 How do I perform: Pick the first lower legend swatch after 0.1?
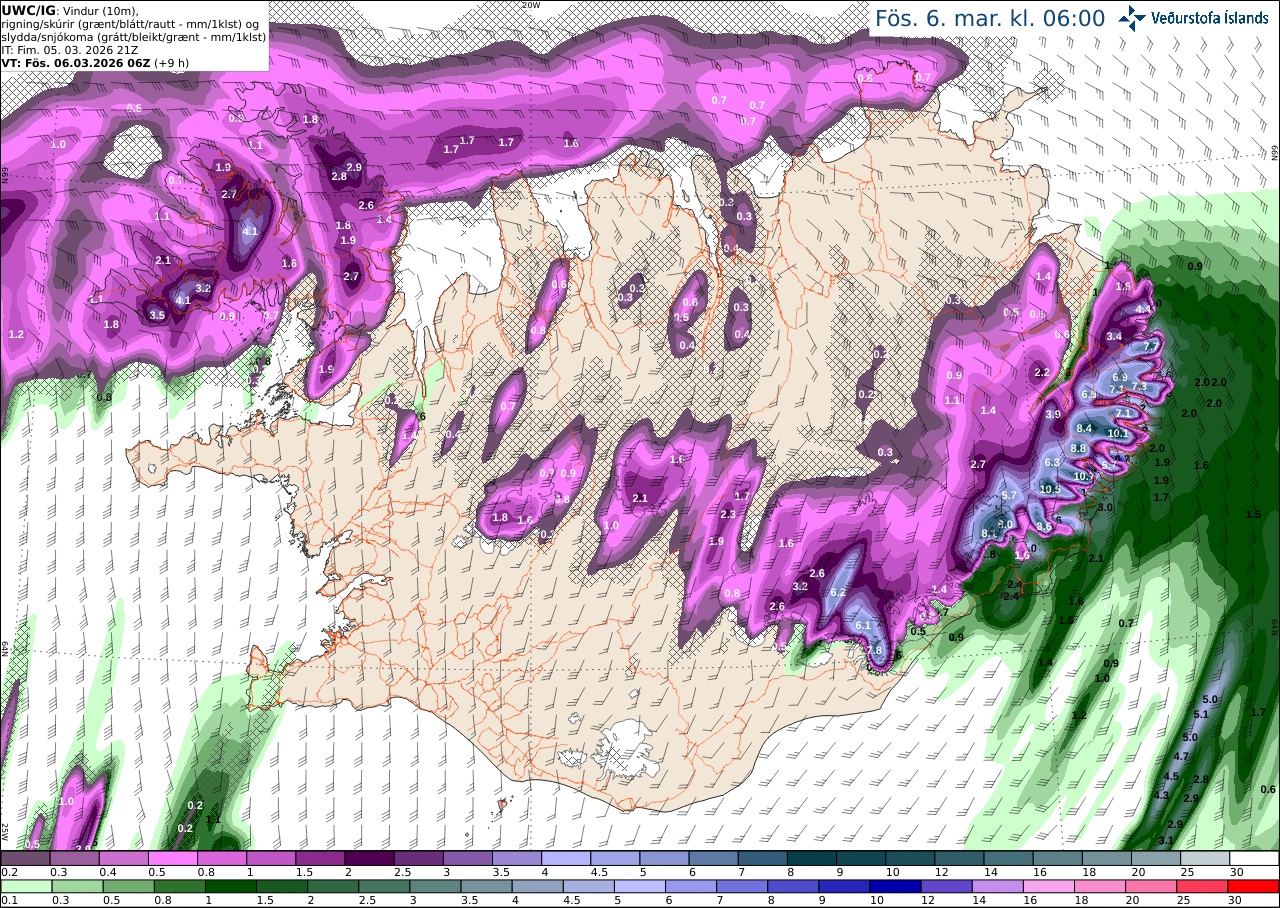point(25,886)
